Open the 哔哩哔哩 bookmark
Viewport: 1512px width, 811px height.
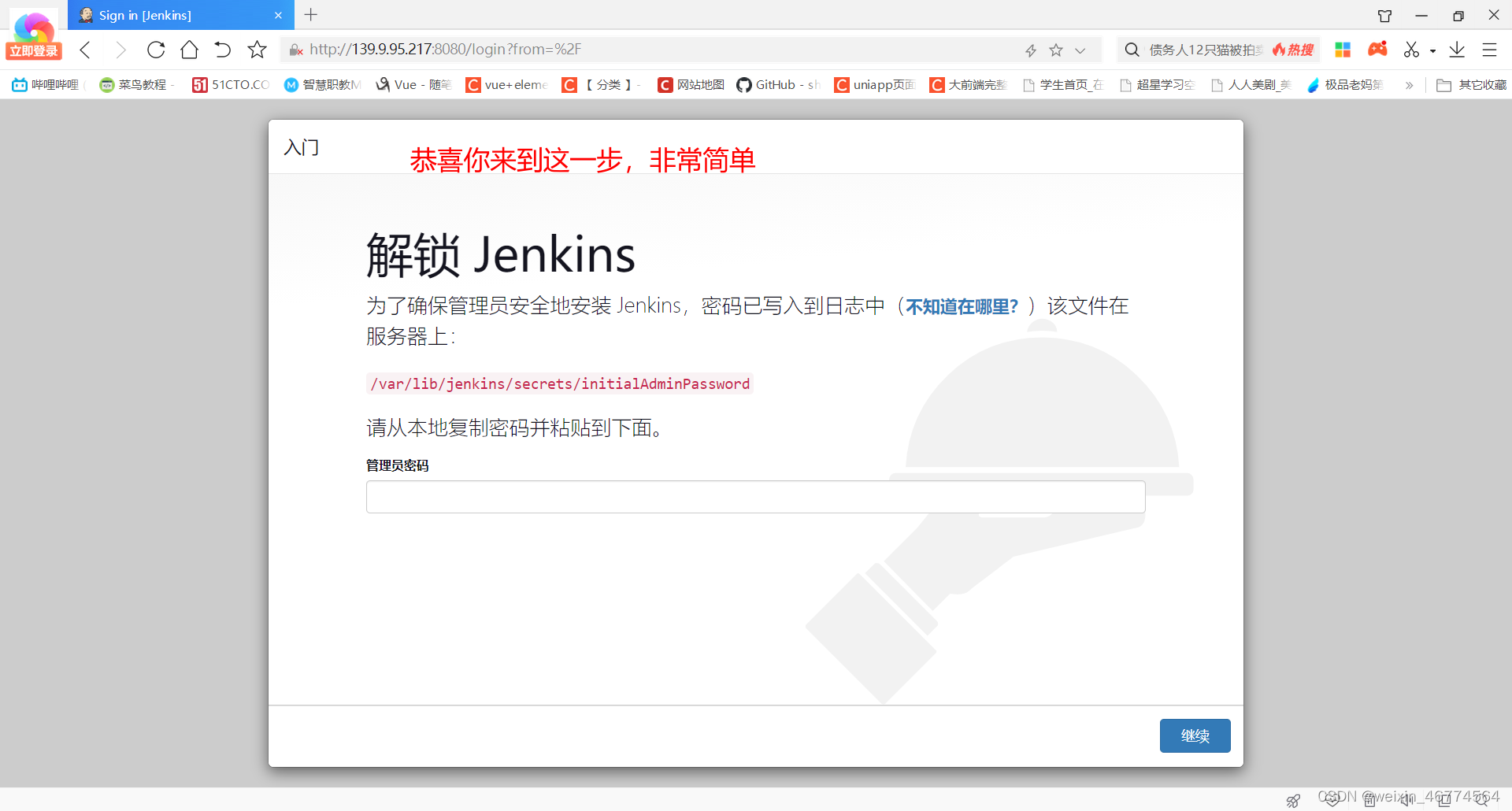46,84
